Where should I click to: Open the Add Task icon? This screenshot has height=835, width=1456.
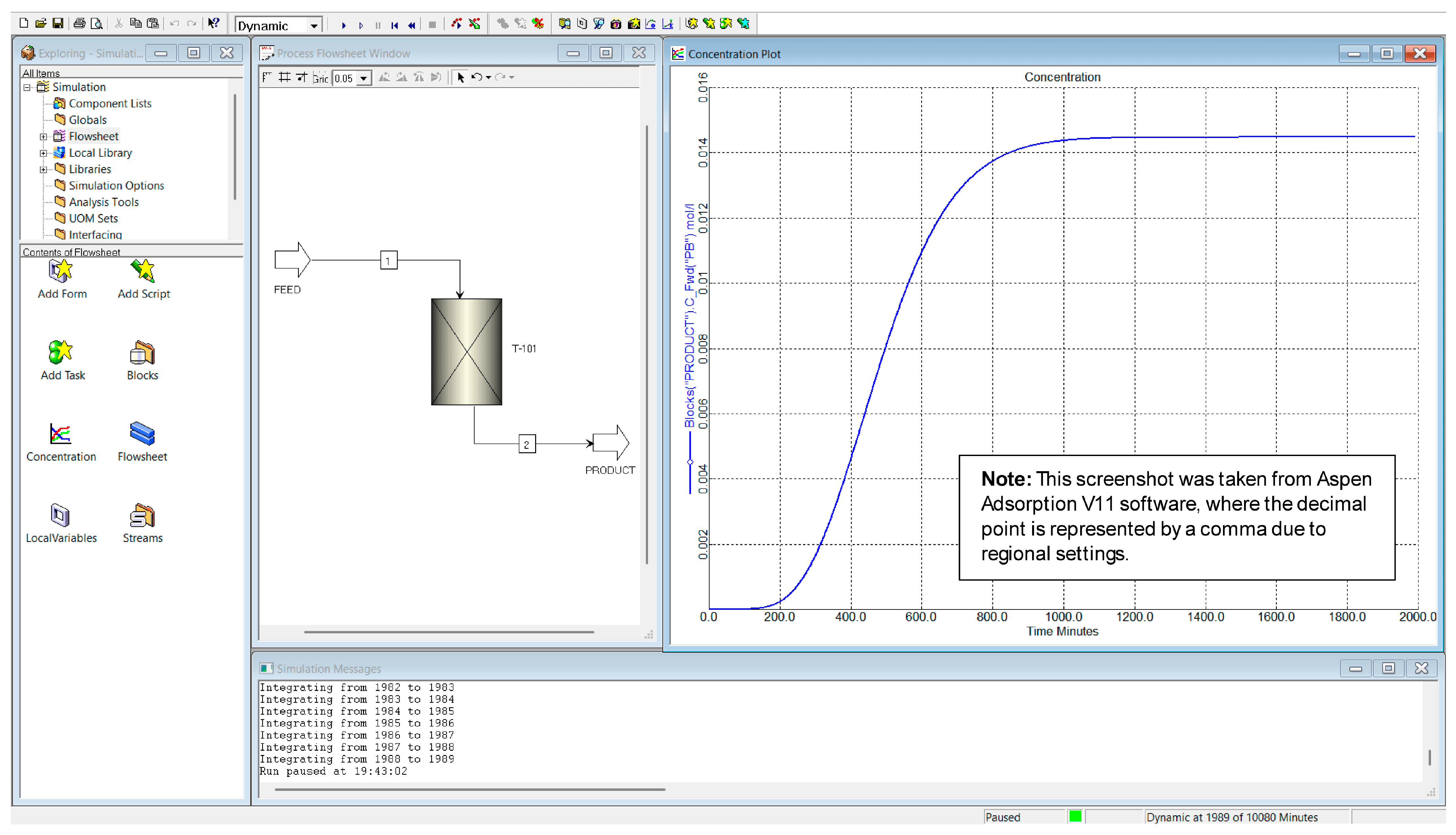61,353
